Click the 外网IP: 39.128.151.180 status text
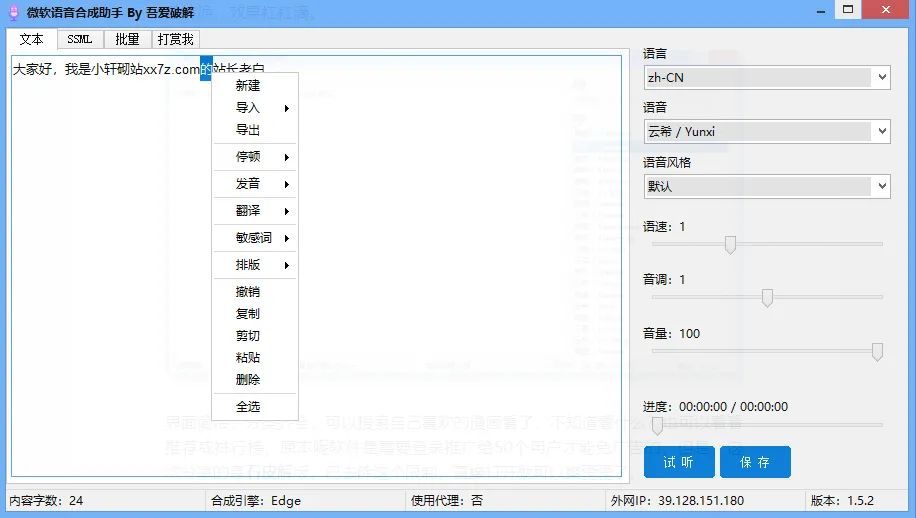 point(677,500)
